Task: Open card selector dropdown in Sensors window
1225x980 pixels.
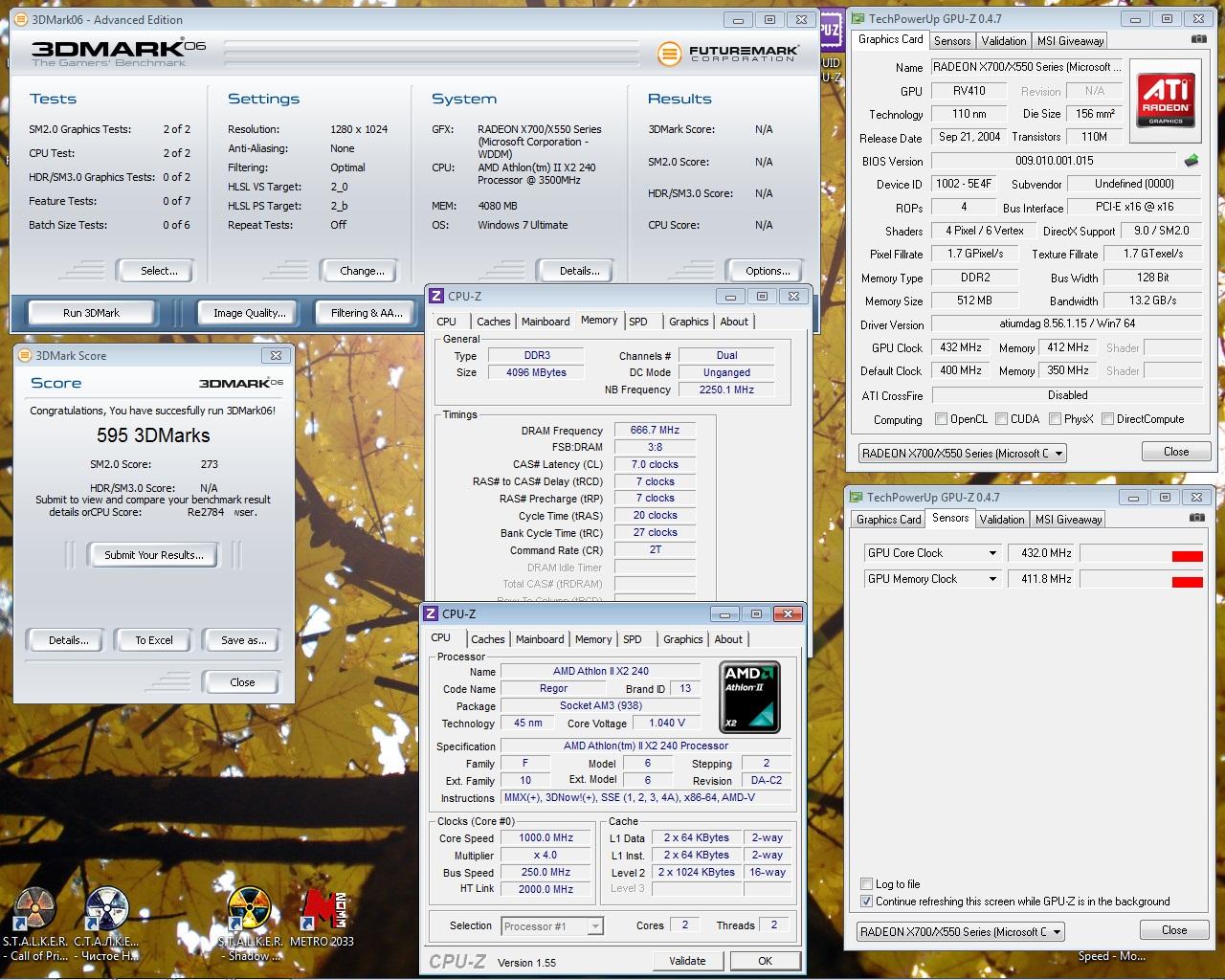Action: (960, 931)
